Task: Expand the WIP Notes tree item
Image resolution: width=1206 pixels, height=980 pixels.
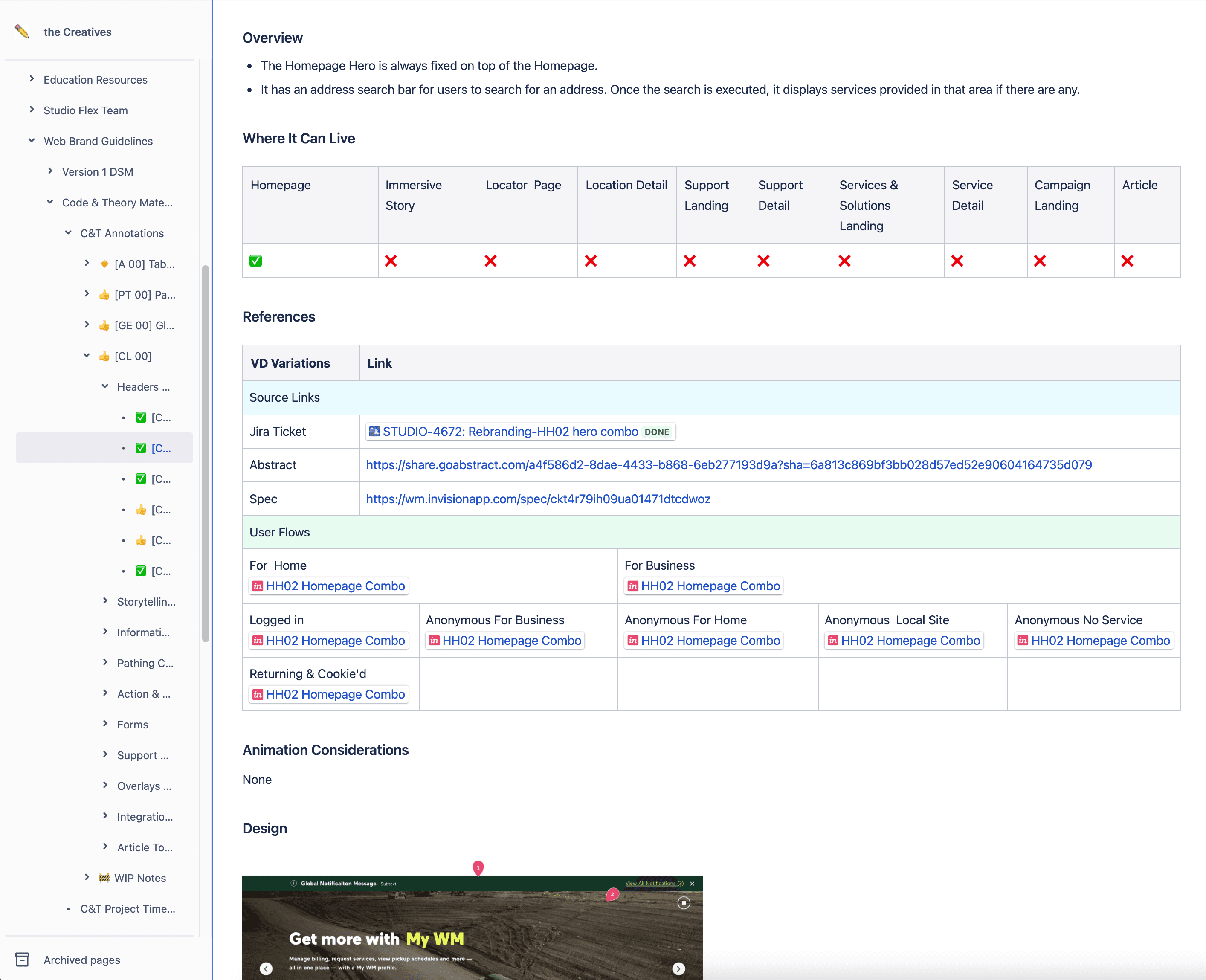Action: coord(87,877)
